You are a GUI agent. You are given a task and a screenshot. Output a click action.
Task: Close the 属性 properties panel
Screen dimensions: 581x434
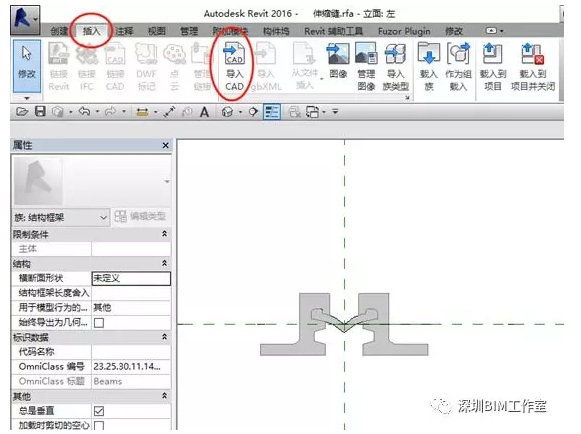click(x=165, y=145)
